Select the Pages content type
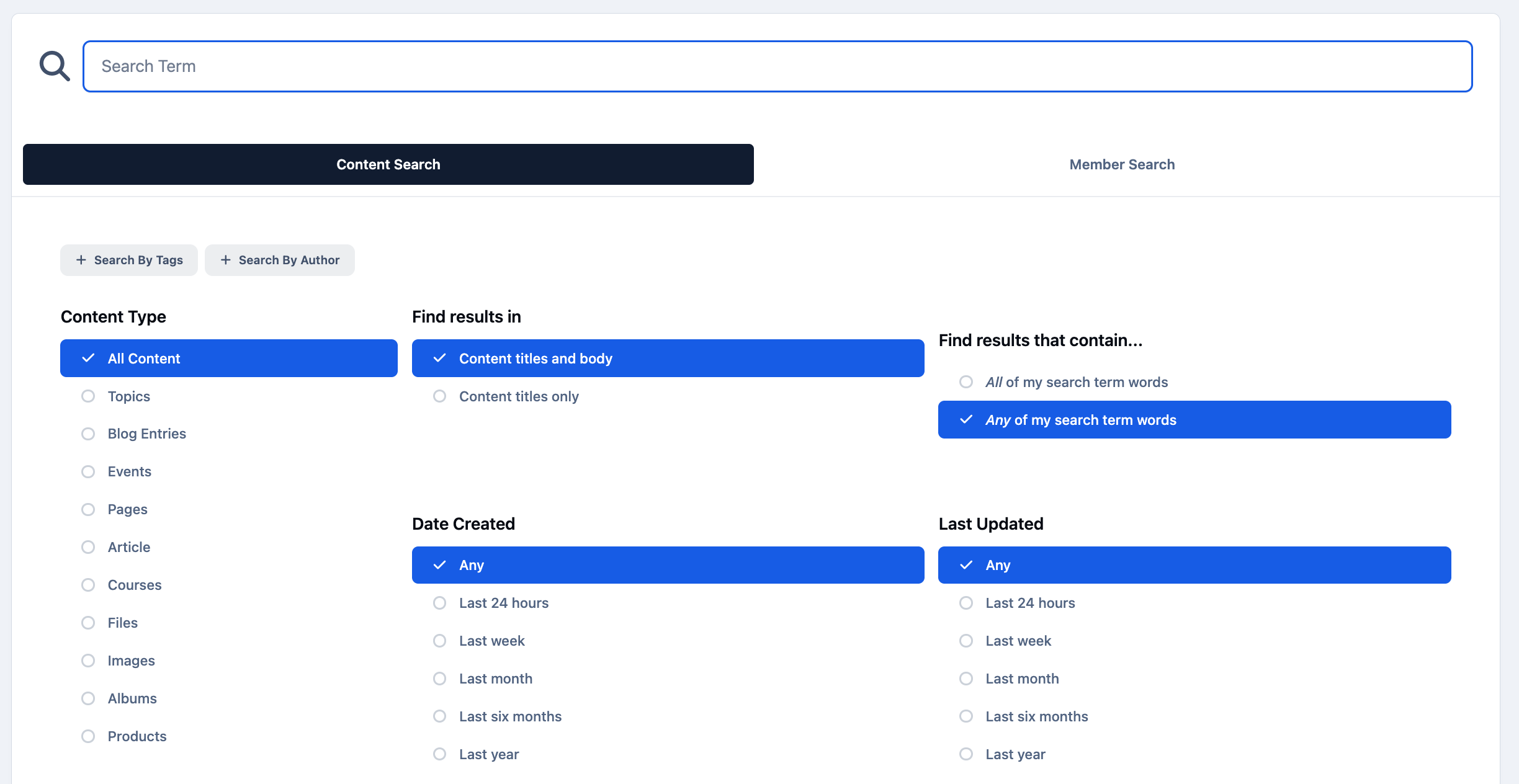 click(x=229, y=509)
